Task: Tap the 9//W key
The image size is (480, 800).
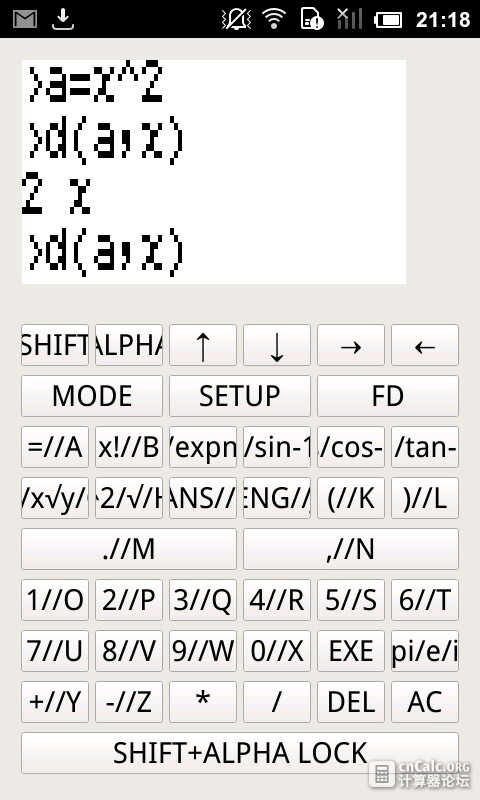Action: [x=203, y=651]
